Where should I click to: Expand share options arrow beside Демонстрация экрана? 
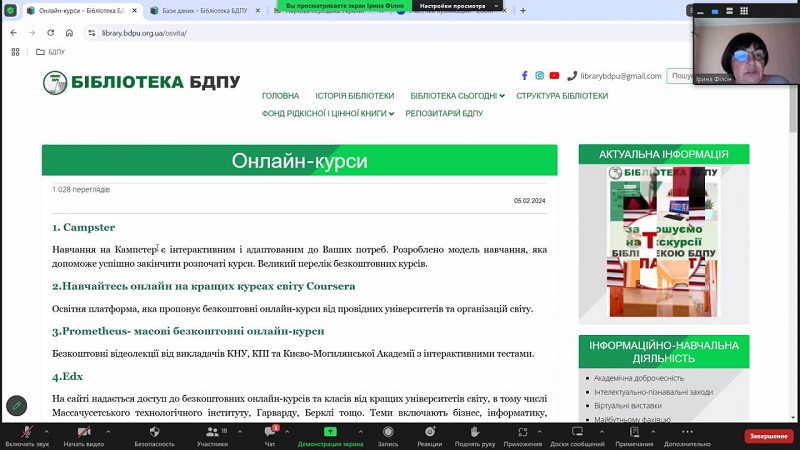coord(360,432)
